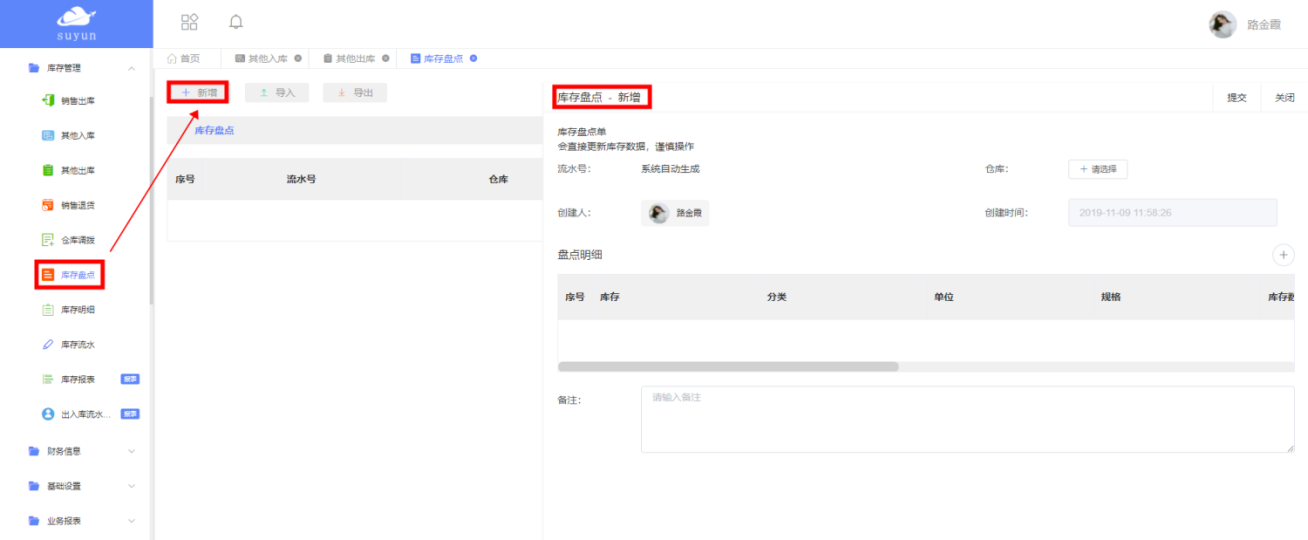
Task: Collapse the 库存管理 menu group
Action: point(80,68)
